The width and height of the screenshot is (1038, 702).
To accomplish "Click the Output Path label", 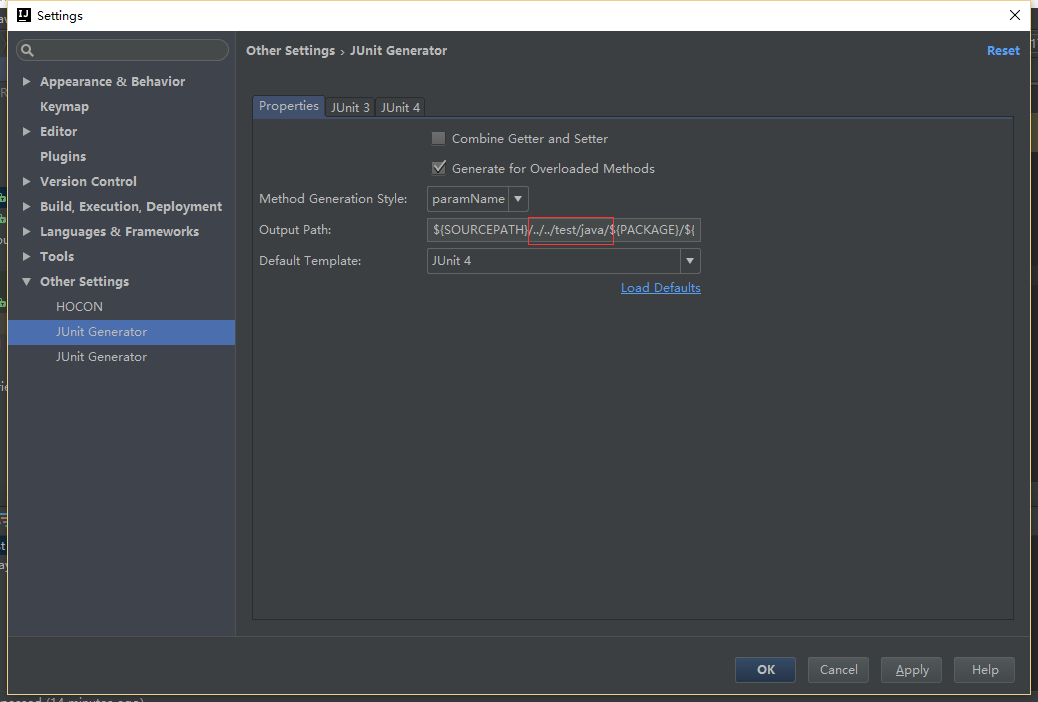I will tap(295, 230).
